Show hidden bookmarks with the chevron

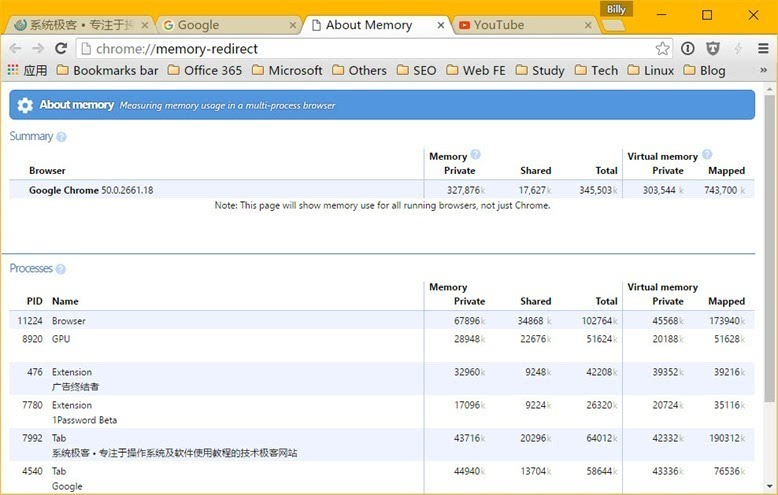point(764,70)
